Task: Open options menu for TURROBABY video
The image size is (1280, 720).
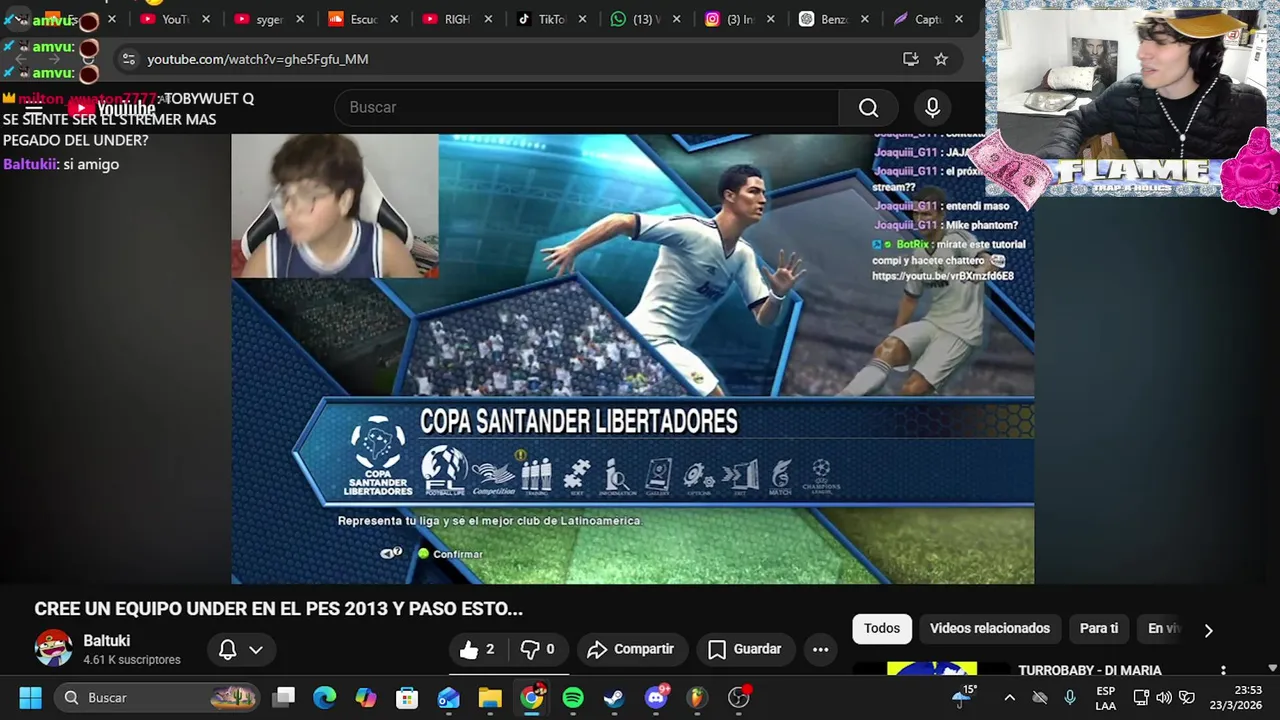Action: pyautogui.click(x=1222, y=671)
